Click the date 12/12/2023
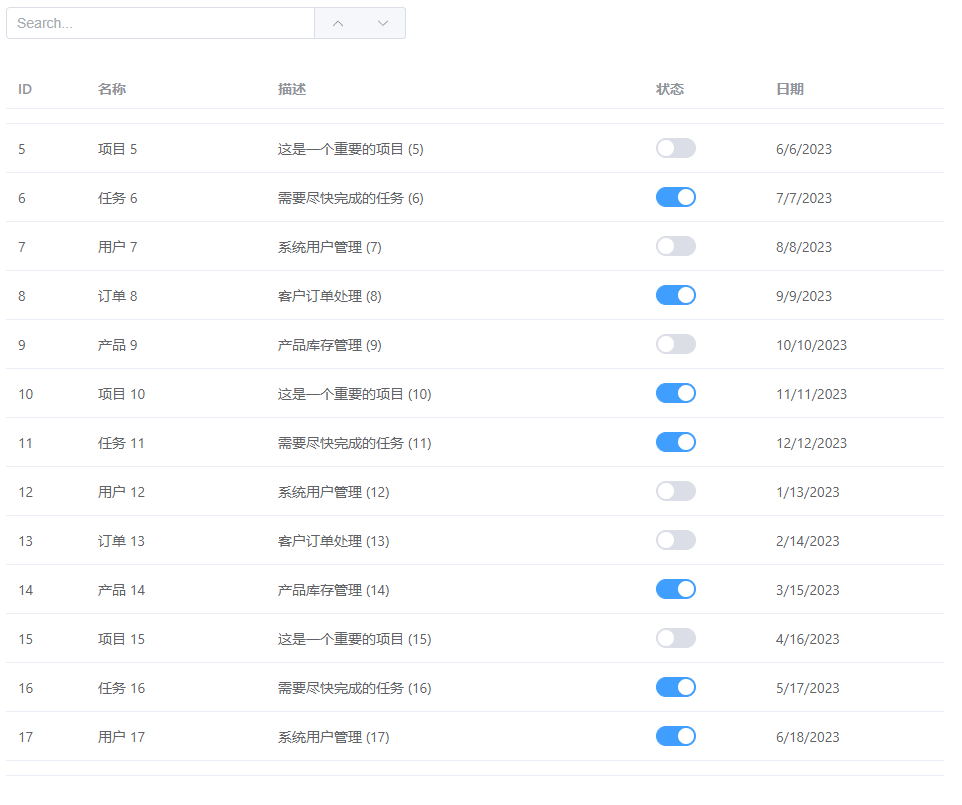The height and width of the screenshot is (805, 962). 811,443
